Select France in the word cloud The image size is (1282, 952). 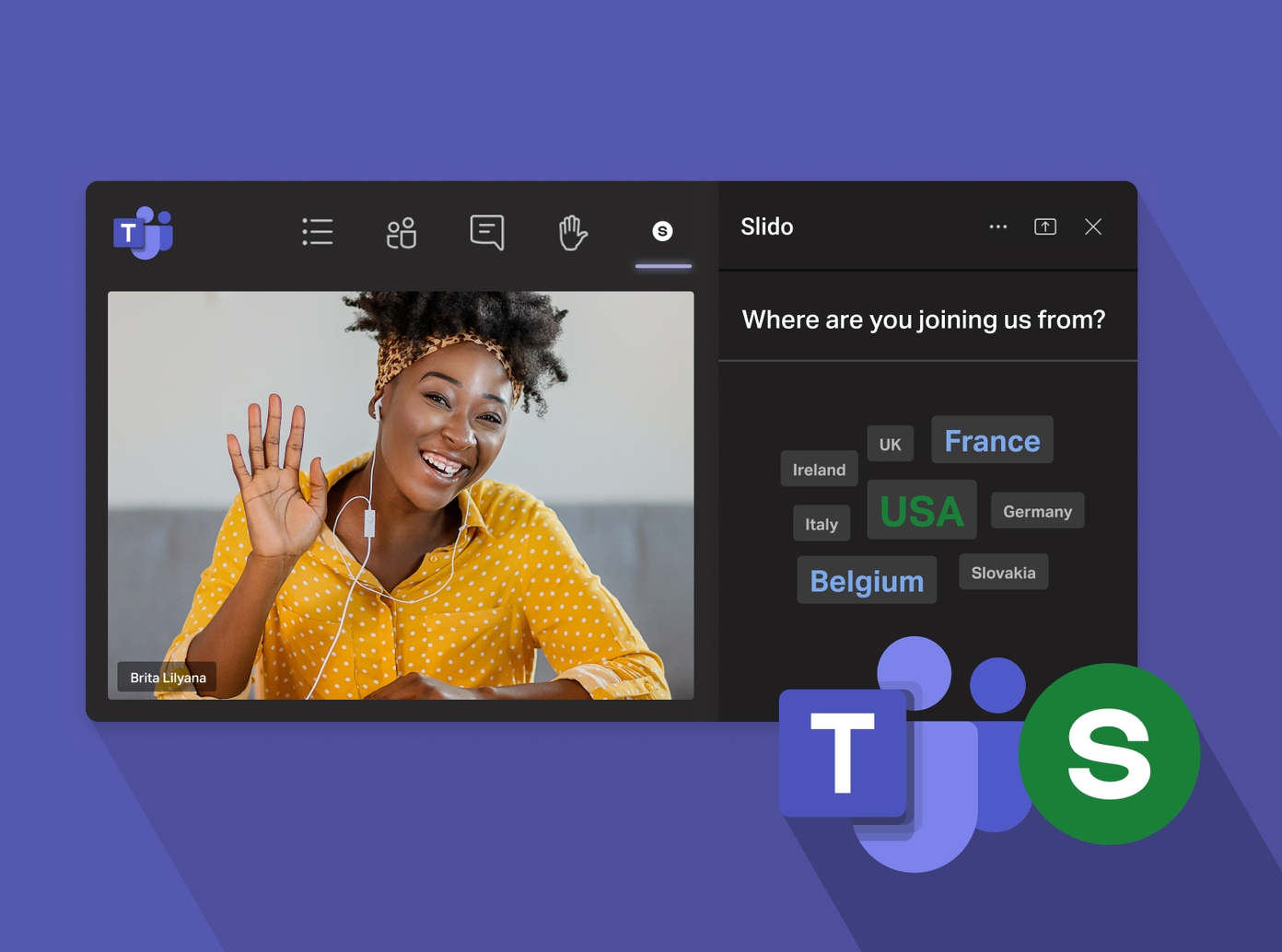pyautogui.click(x=992, y=440)
